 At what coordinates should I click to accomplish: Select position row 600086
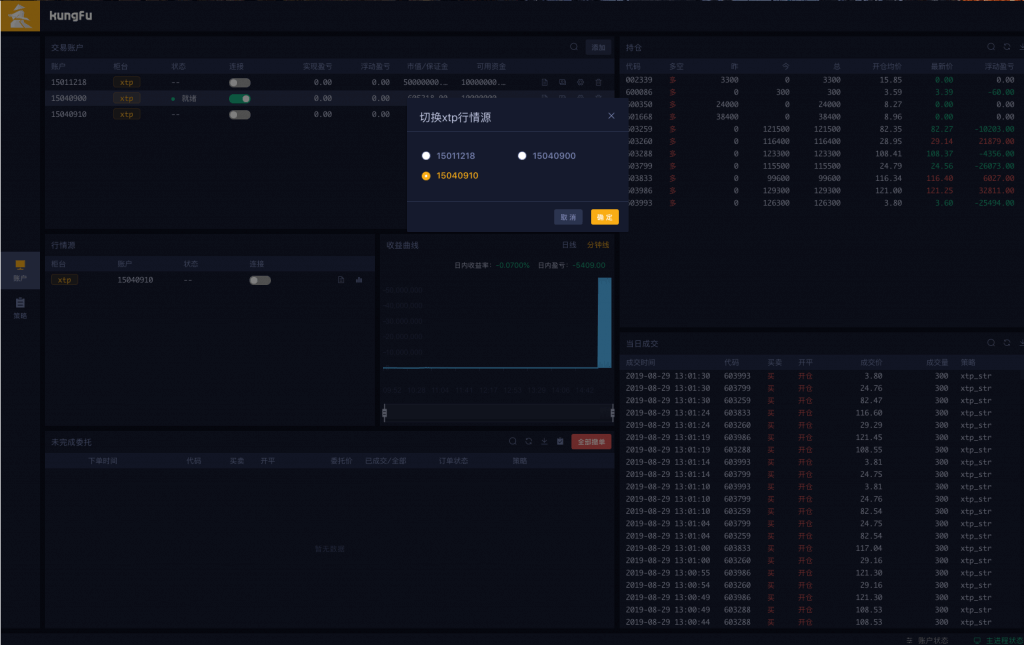822,92
